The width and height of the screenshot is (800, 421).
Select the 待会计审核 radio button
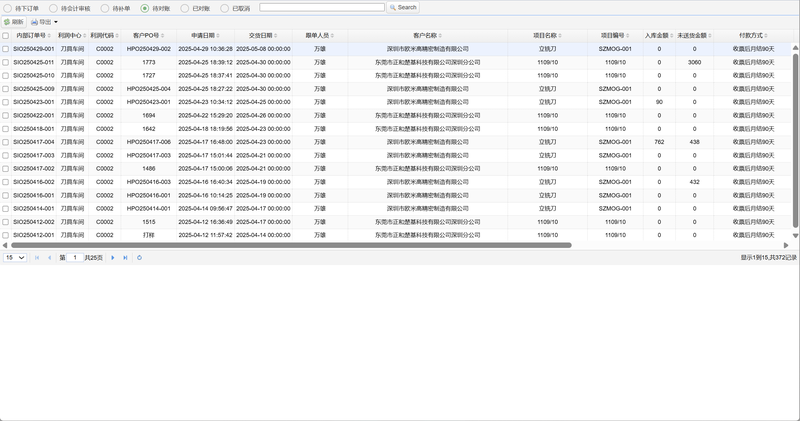point(53,8)
